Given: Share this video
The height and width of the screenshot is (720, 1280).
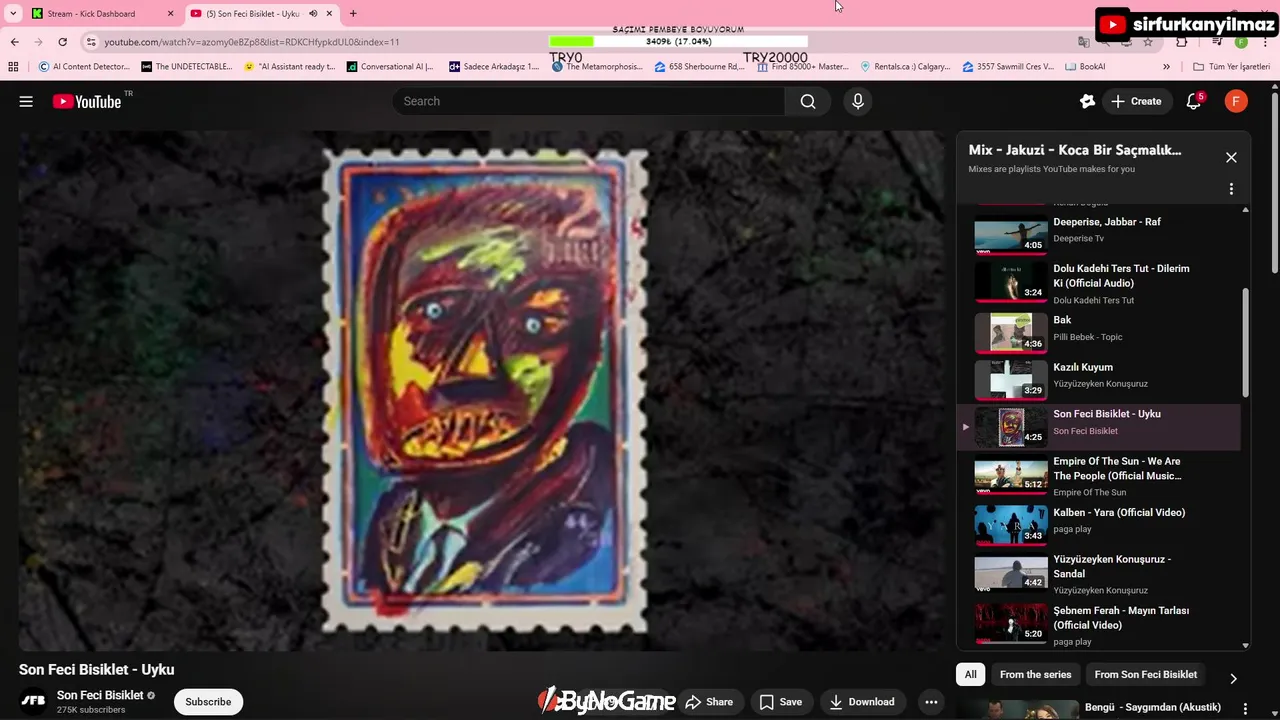Looking at the screenshot, I should click(709, 702).
